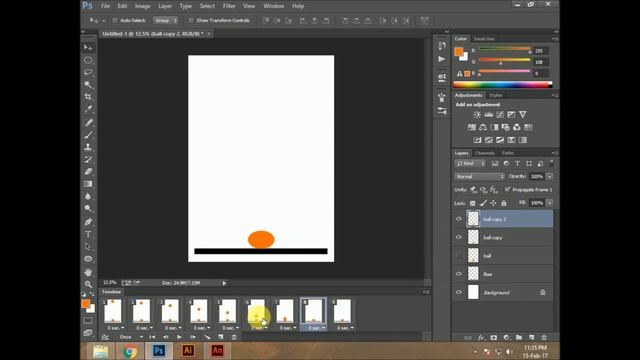Switch to the Styles tab
The height and width of the screenshot is (360, 640).
pos(496,95)
